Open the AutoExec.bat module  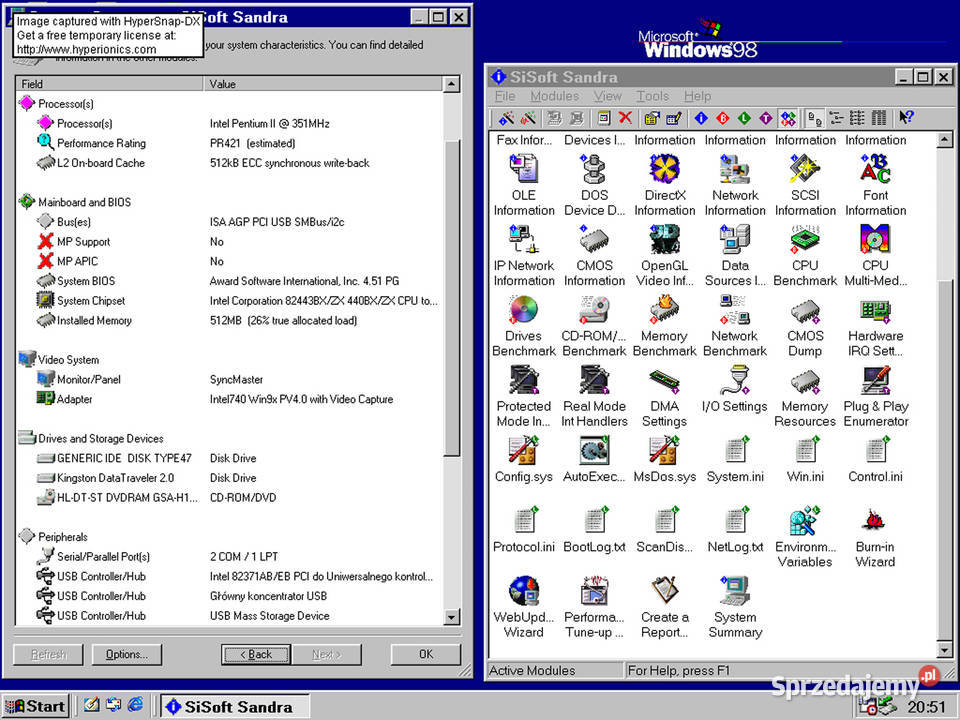click(x=594, y=460)
